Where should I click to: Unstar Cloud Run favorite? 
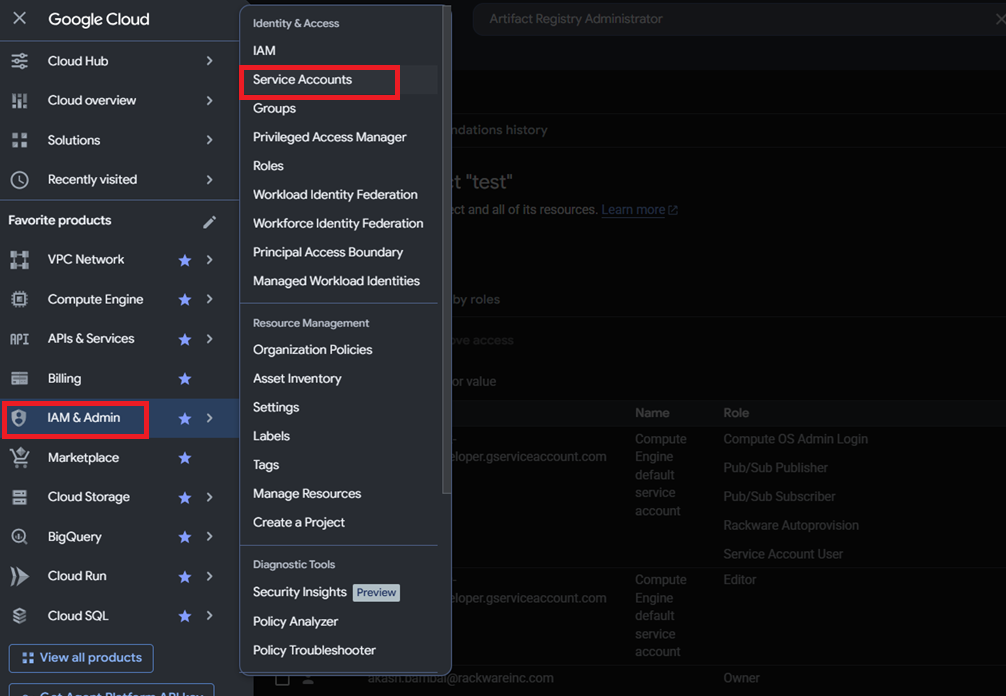coord(185,577)
